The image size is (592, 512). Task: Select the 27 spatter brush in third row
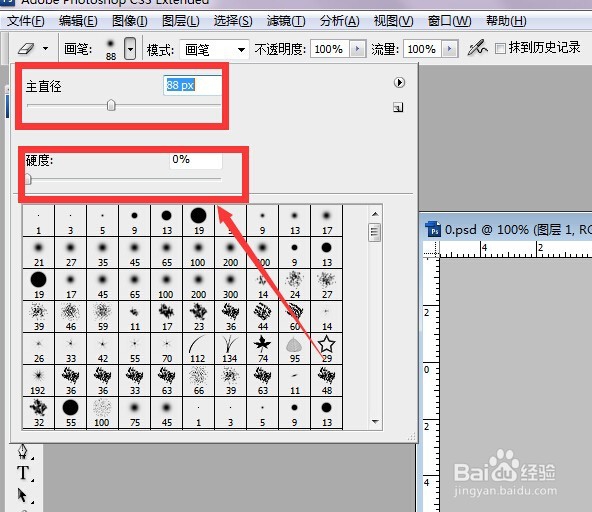(327, 285)
